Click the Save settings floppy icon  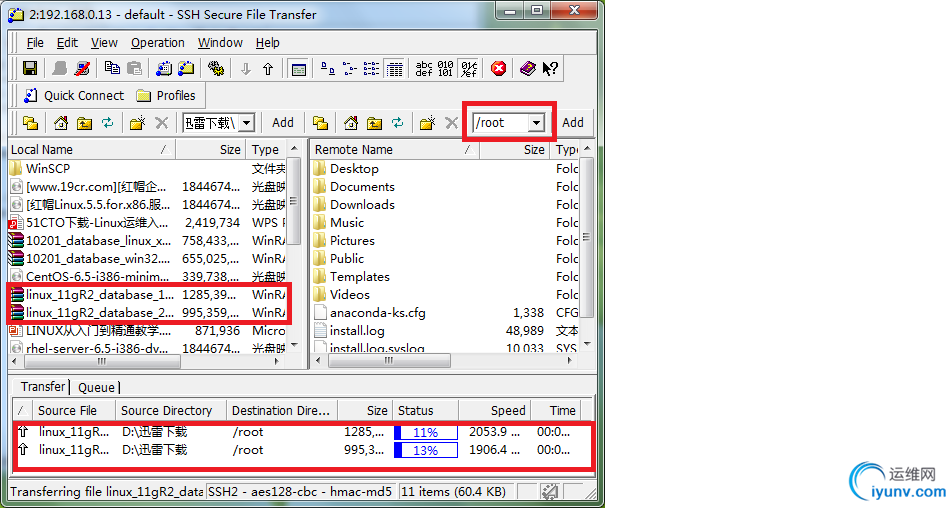point(30,69)
